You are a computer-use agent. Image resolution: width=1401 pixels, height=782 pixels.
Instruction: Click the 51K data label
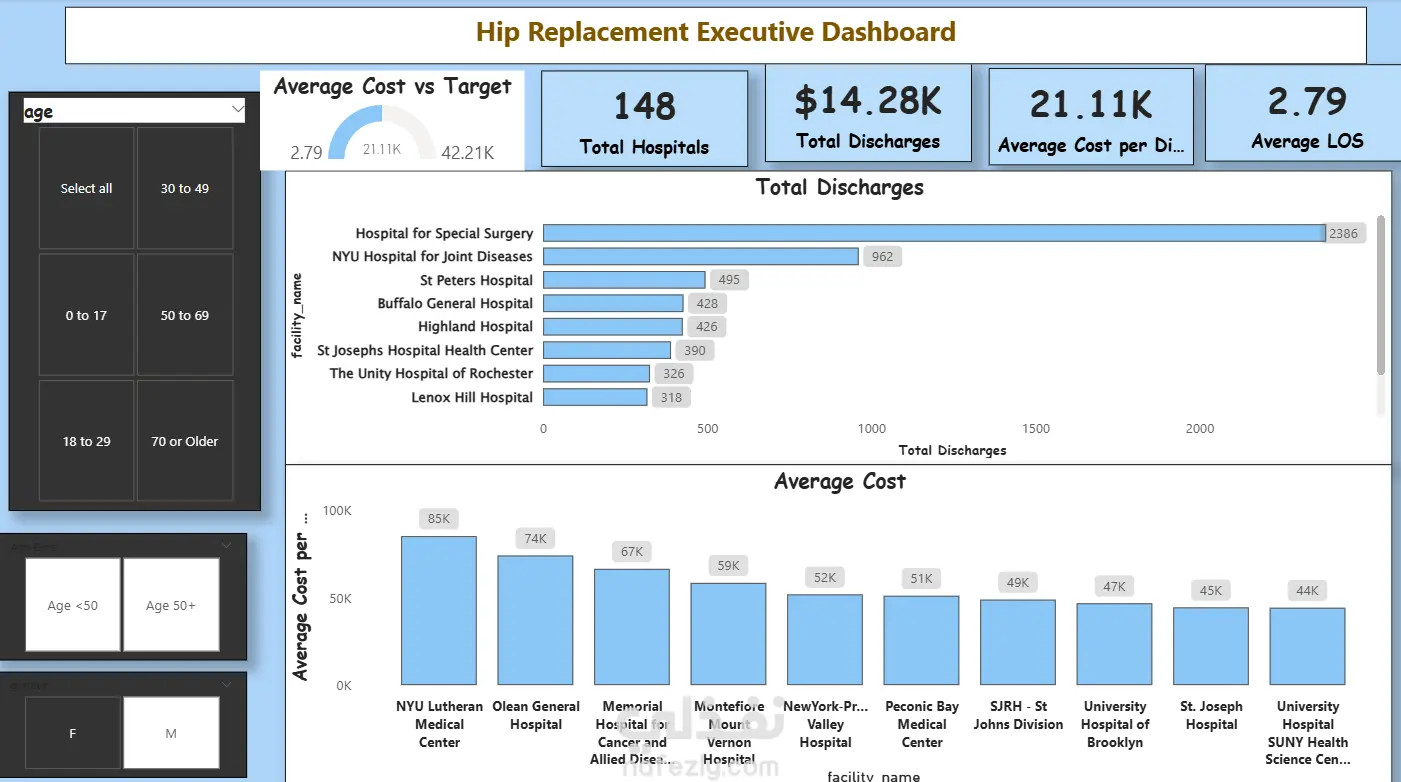(x=921, y=578)
